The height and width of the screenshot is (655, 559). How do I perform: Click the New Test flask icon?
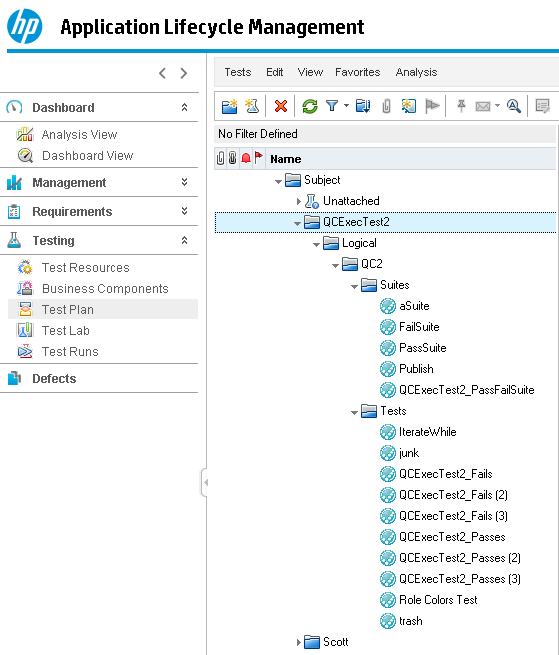click(x=252, y=106)
